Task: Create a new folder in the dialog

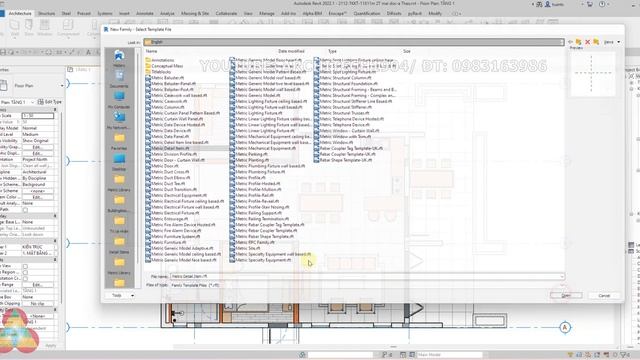Action: pos(596,42)
